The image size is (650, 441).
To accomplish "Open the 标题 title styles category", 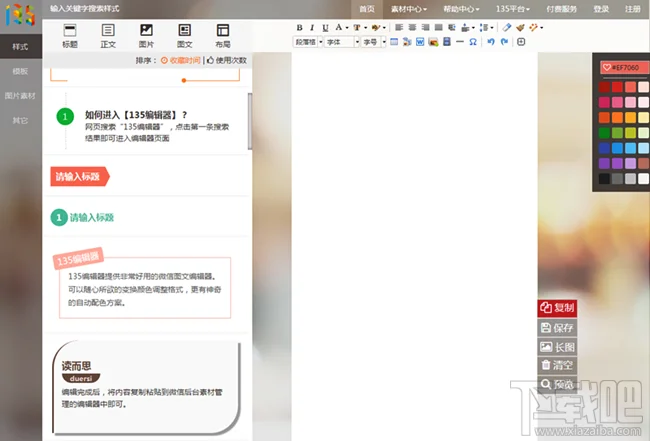I will pyautogui.click(x=70, y=36).
